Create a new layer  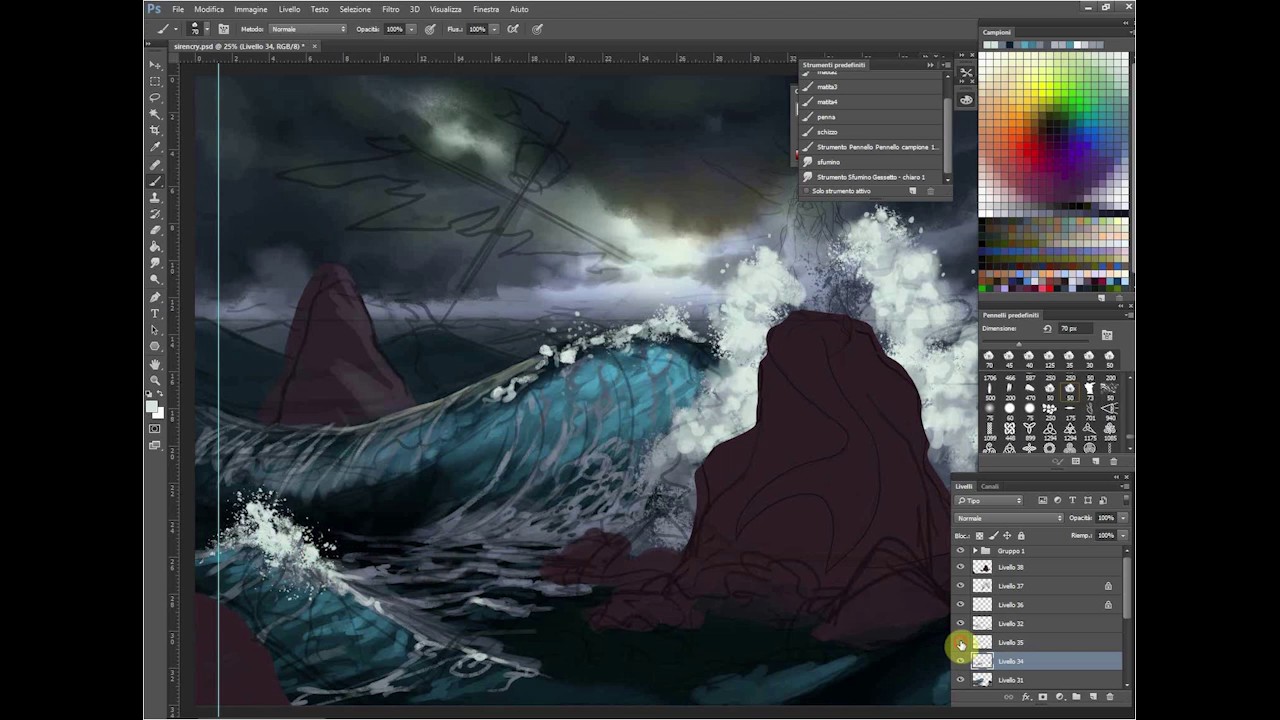pos(1093,697)
